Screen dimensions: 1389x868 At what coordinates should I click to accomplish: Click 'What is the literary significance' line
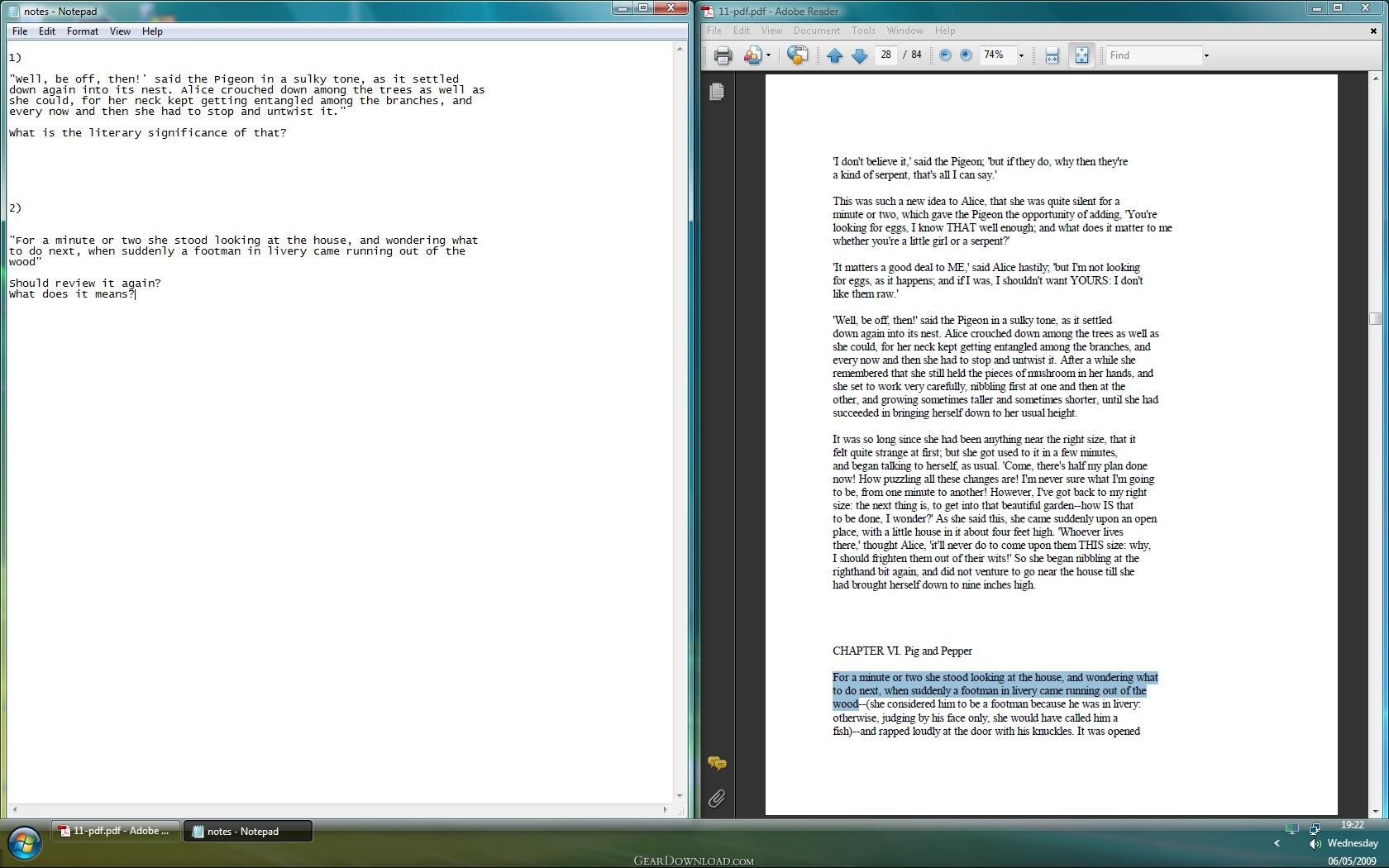pos(148,133)
